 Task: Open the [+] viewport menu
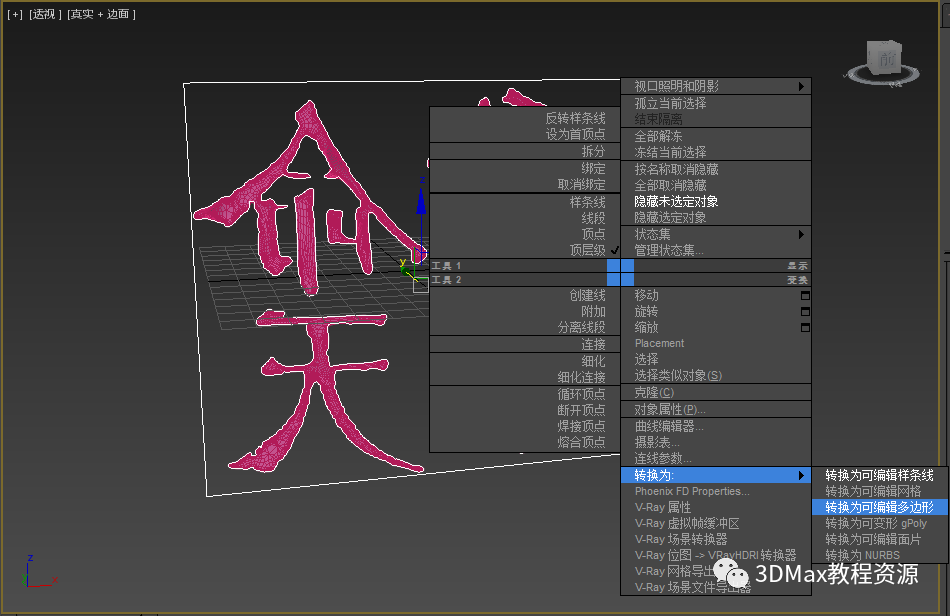(15, 14)
